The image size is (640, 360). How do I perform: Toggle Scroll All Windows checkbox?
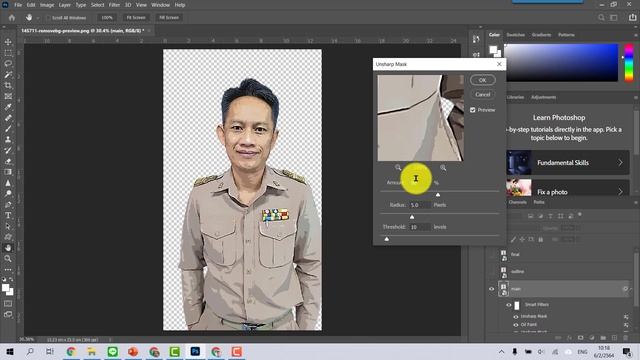(49, 18)
